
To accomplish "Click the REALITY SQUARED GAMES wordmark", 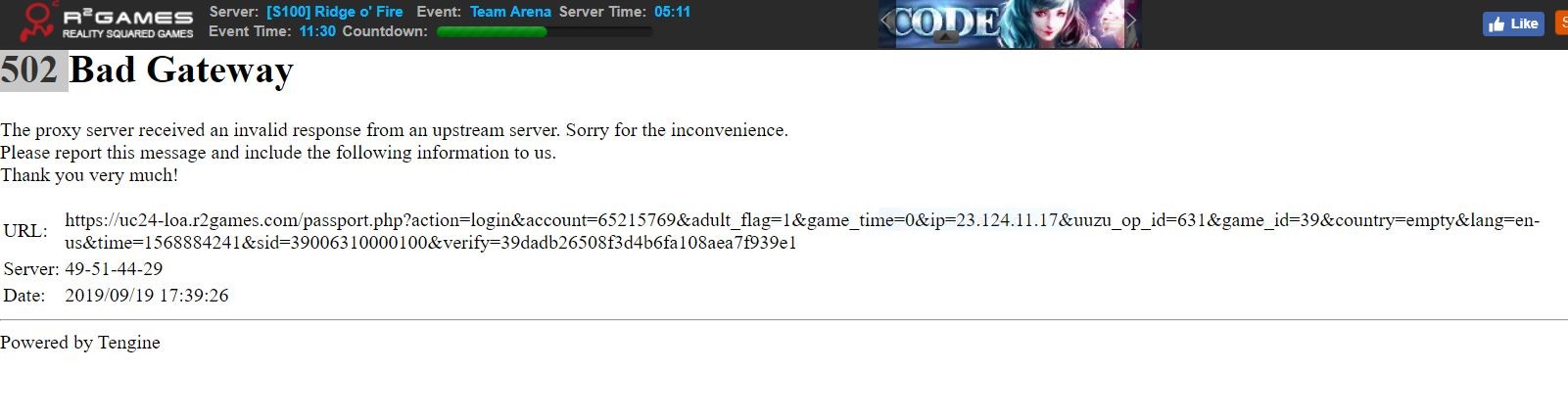I will [x=127, y=33].
